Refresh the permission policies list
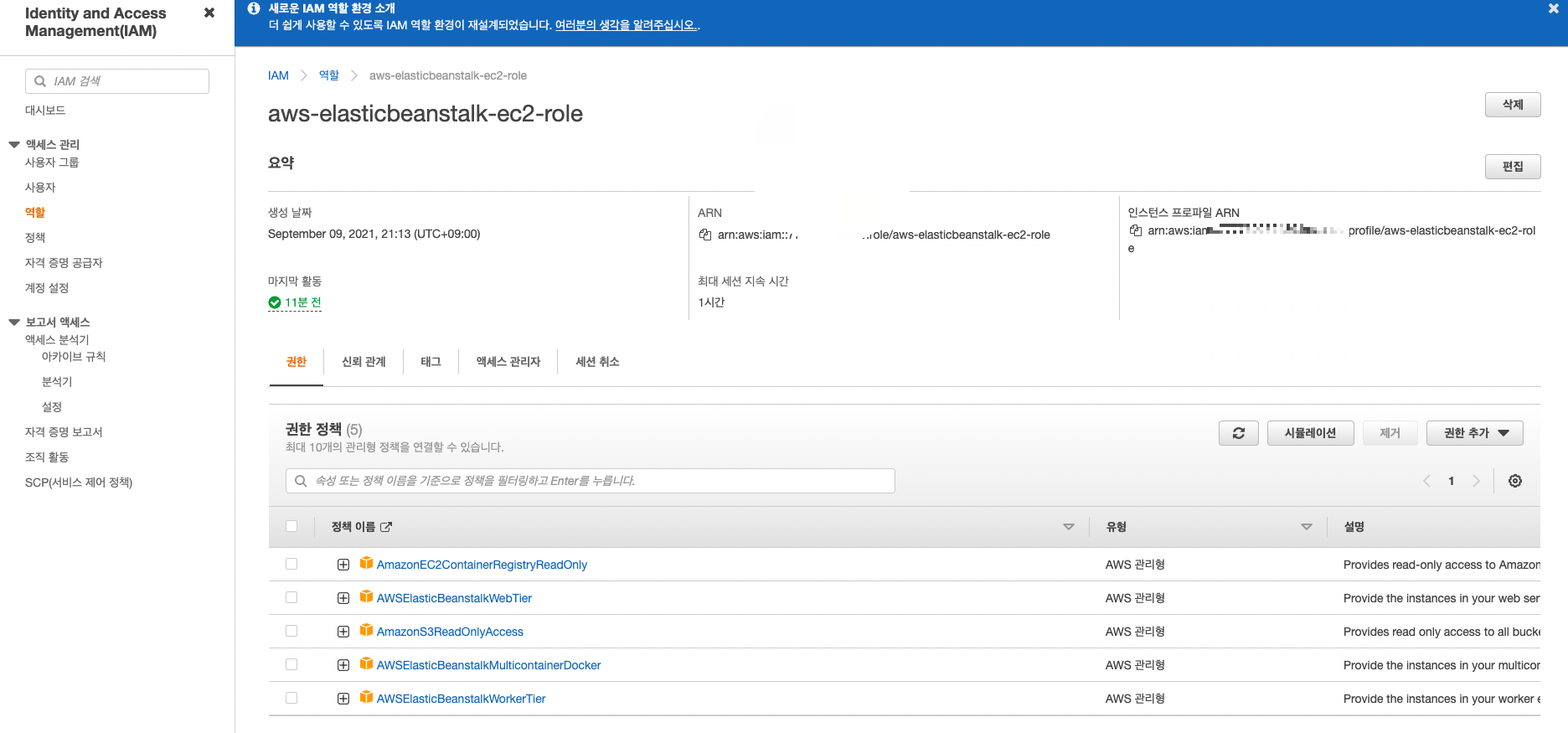1568x733 pixels. [x=1239, y=433]
